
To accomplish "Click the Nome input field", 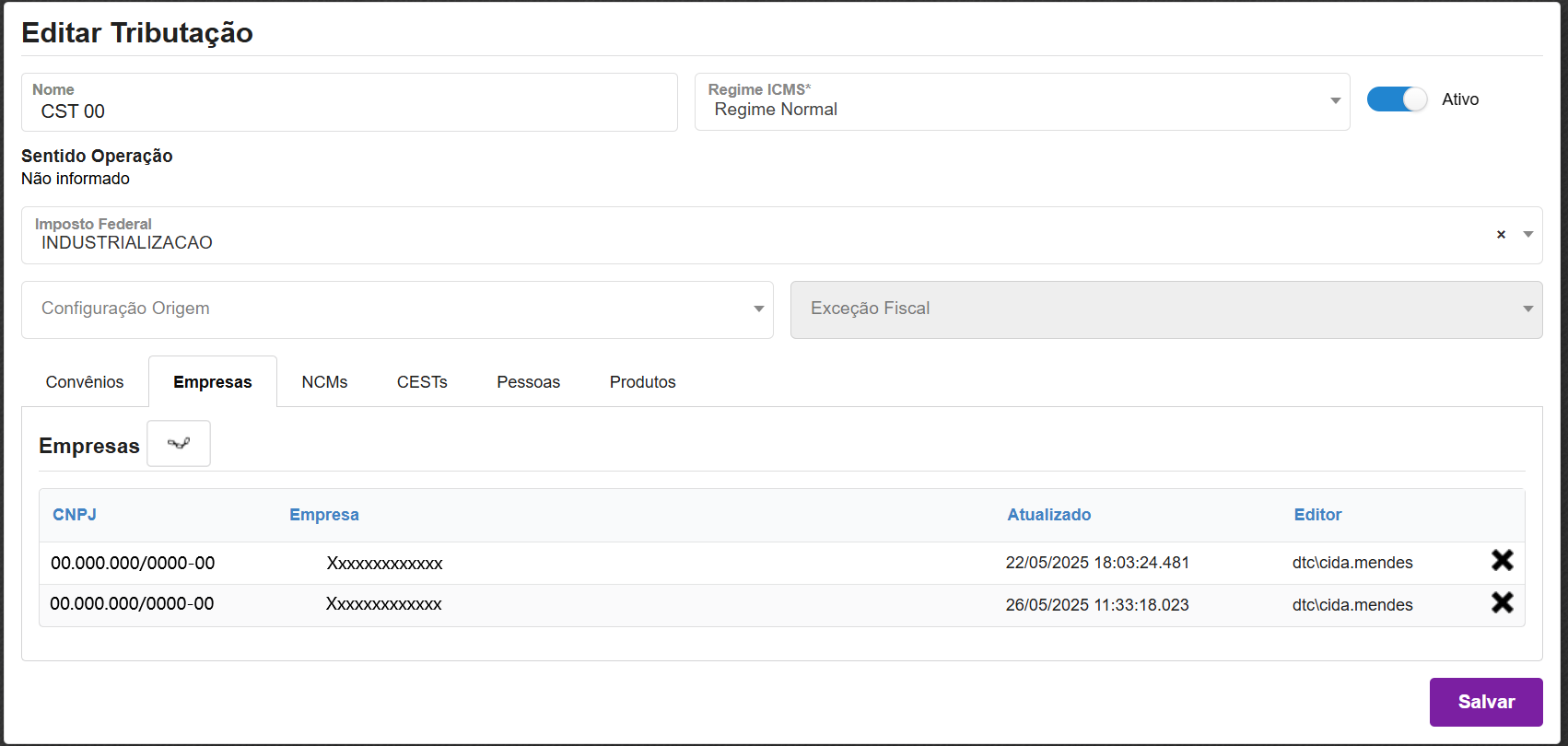I will pos(350,111).
